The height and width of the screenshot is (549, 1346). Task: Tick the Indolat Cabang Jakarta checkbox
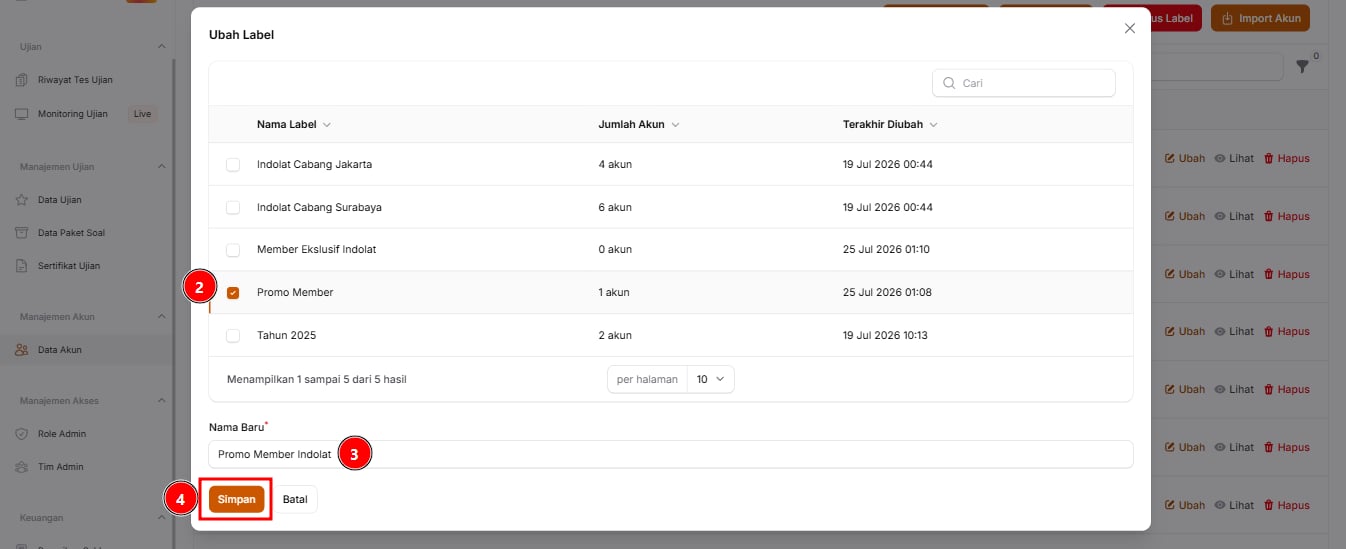[x=233, y=164]
